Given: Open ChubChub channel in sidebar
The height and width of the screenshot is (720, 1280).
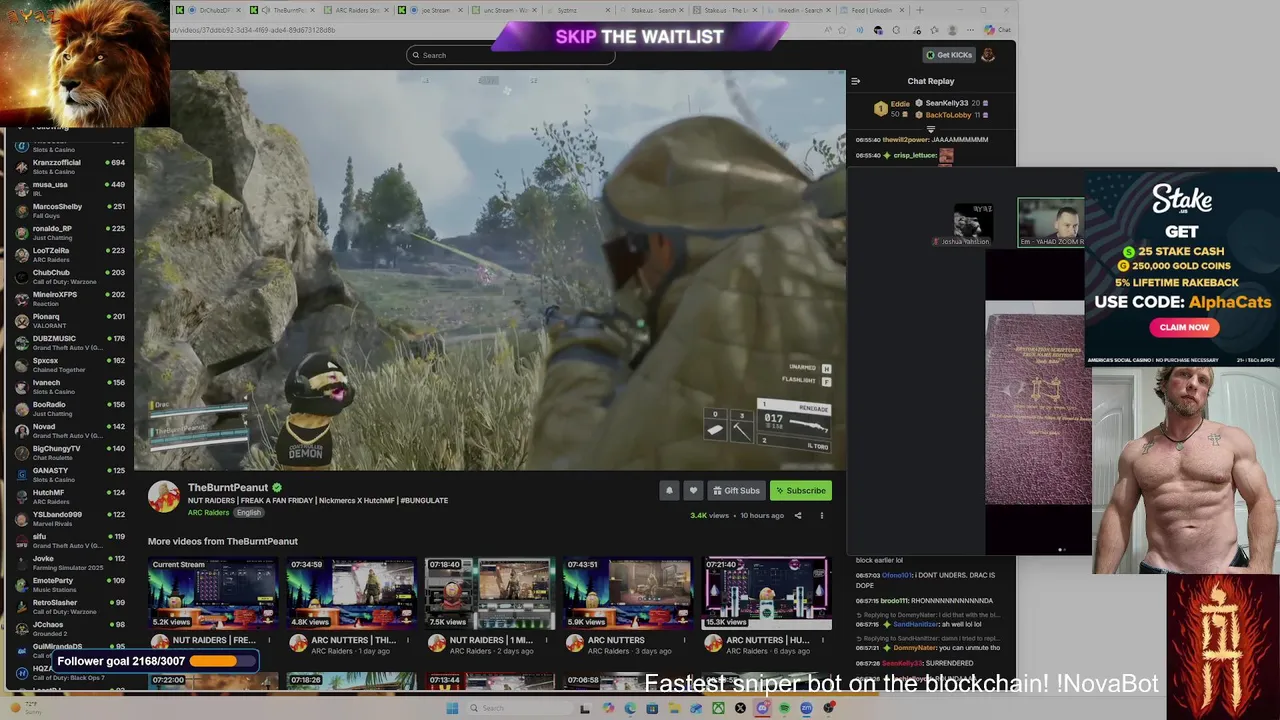Looking at the screenshot, I should pos(69,276).
